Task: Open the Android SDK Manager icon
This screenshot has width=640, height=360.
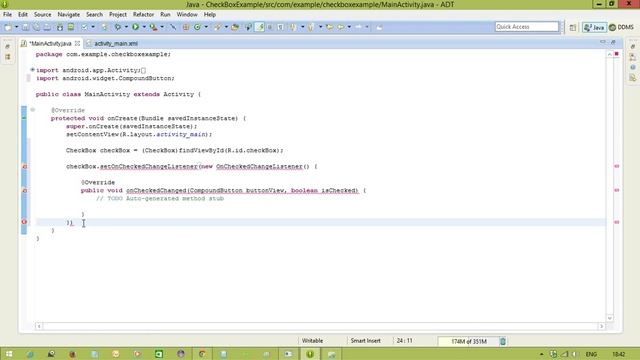Action: click(x=60, y=27)
